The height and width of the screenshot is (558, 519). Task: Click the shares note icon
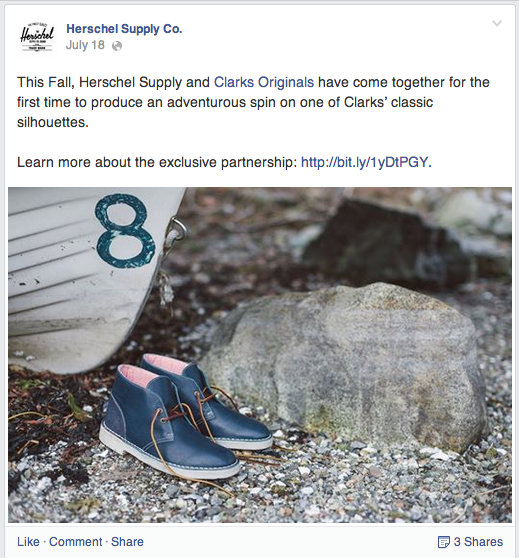point(444,542)
